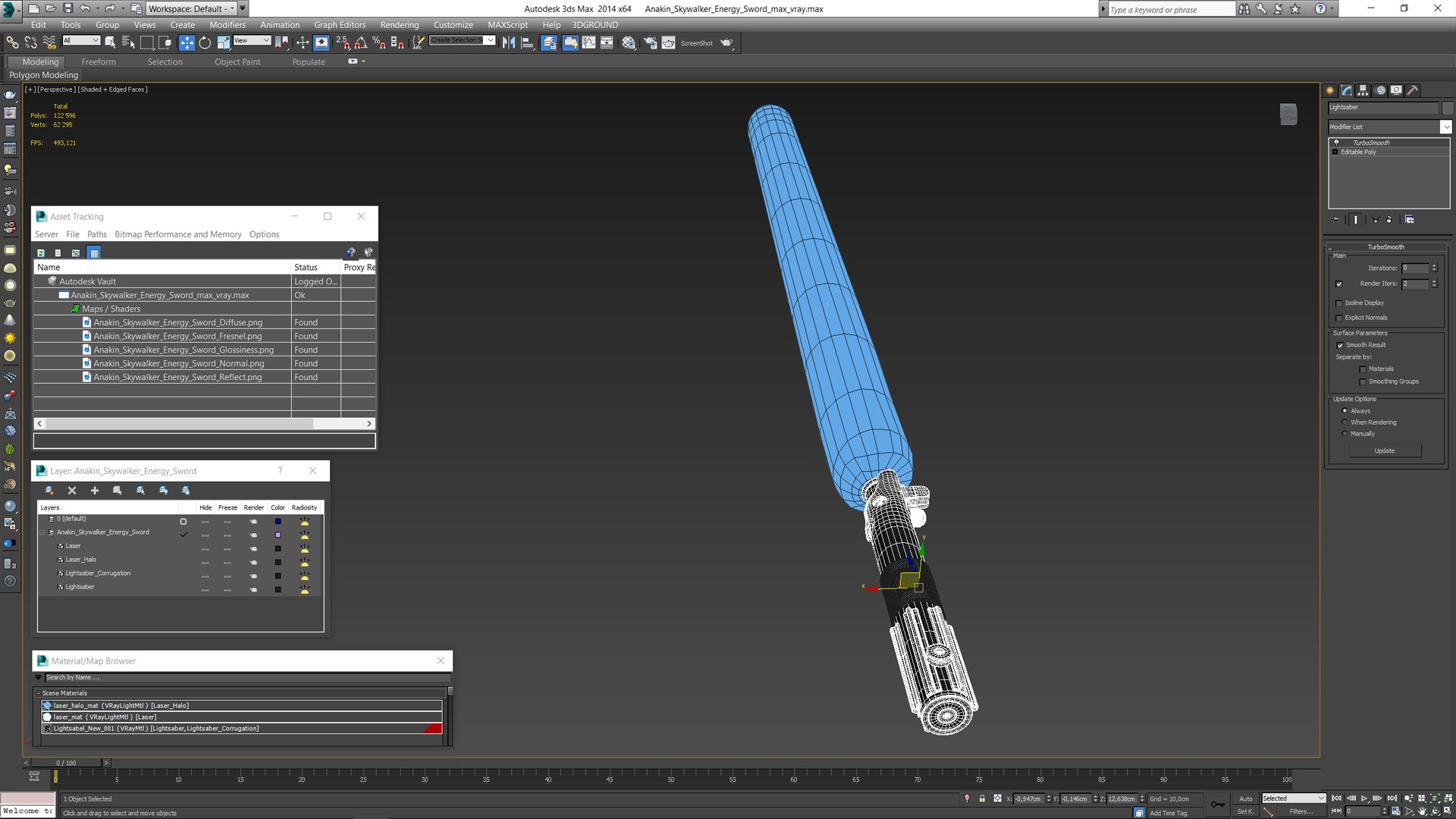Open the Utilities hammer panel tab

(x=1412, y=90)
